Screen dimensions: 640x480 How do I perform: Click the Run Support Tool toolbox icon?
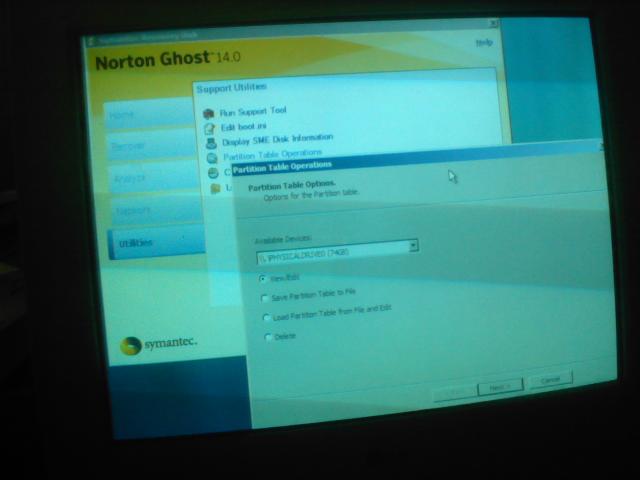(x=209, y=113)
